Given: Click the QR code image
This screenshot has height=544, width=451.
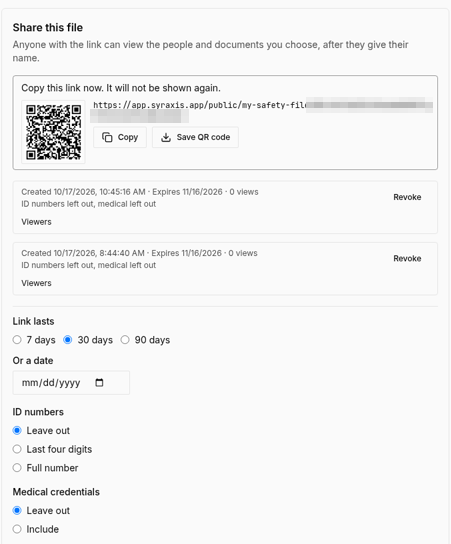Looking at the screenshot, I should point(53,132).
